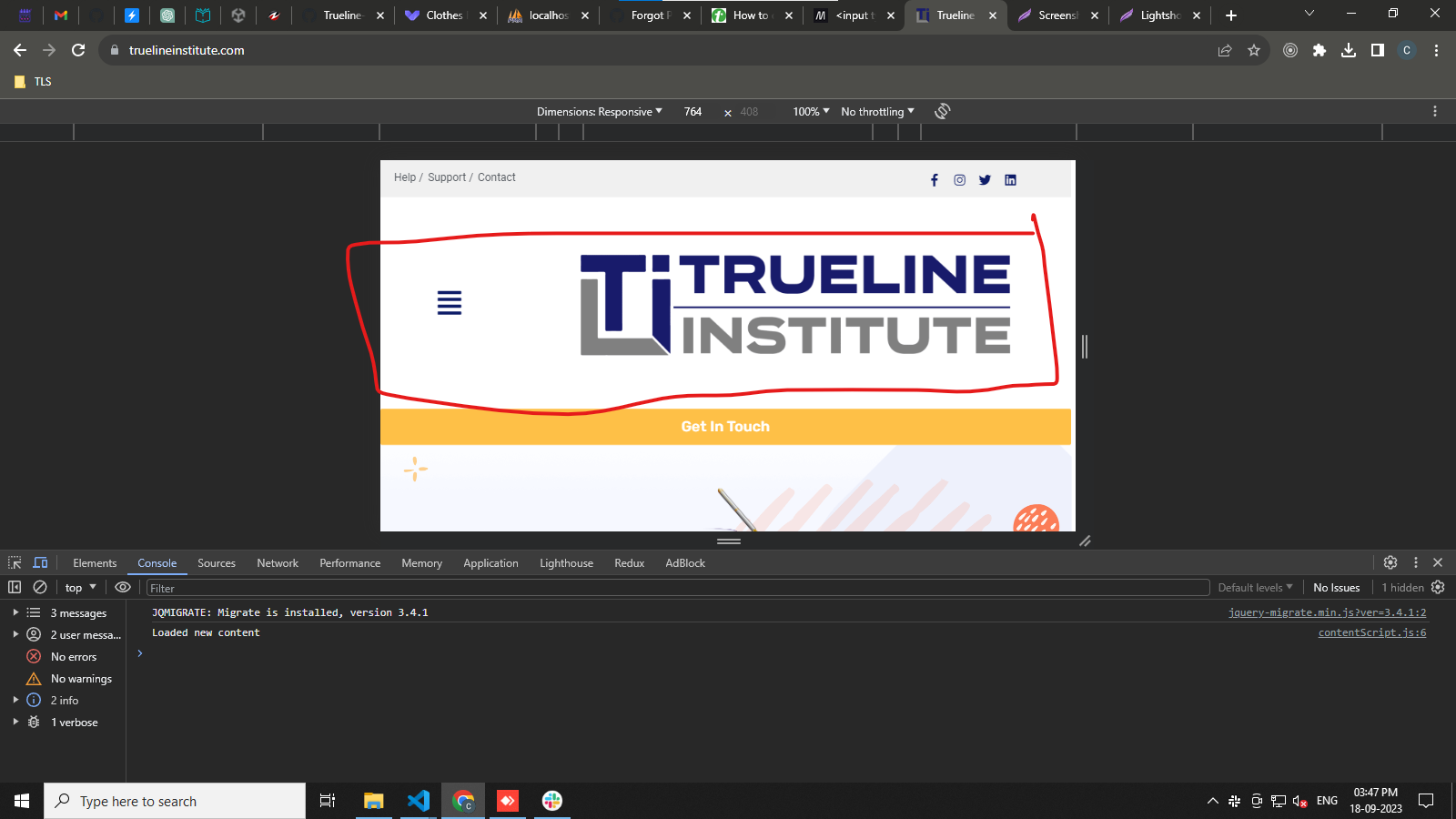The height and width of the screenshot is (819, 1456).
Task: Activate the inspect element picker
Action: [x=15, y=562]
